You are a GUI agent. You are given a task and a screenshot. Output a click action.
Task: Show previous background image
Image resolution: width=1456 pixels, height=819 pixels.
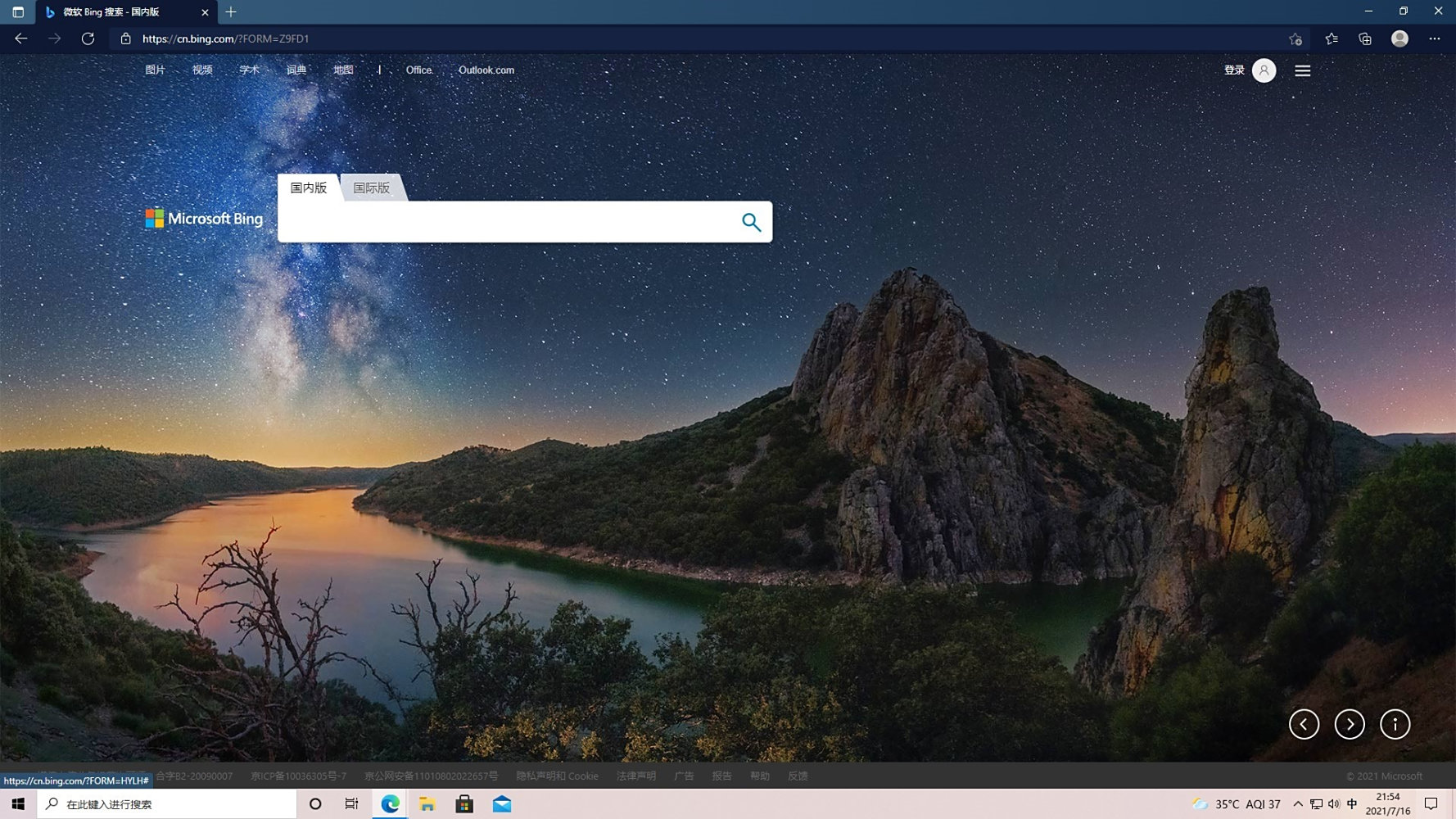1304,724
